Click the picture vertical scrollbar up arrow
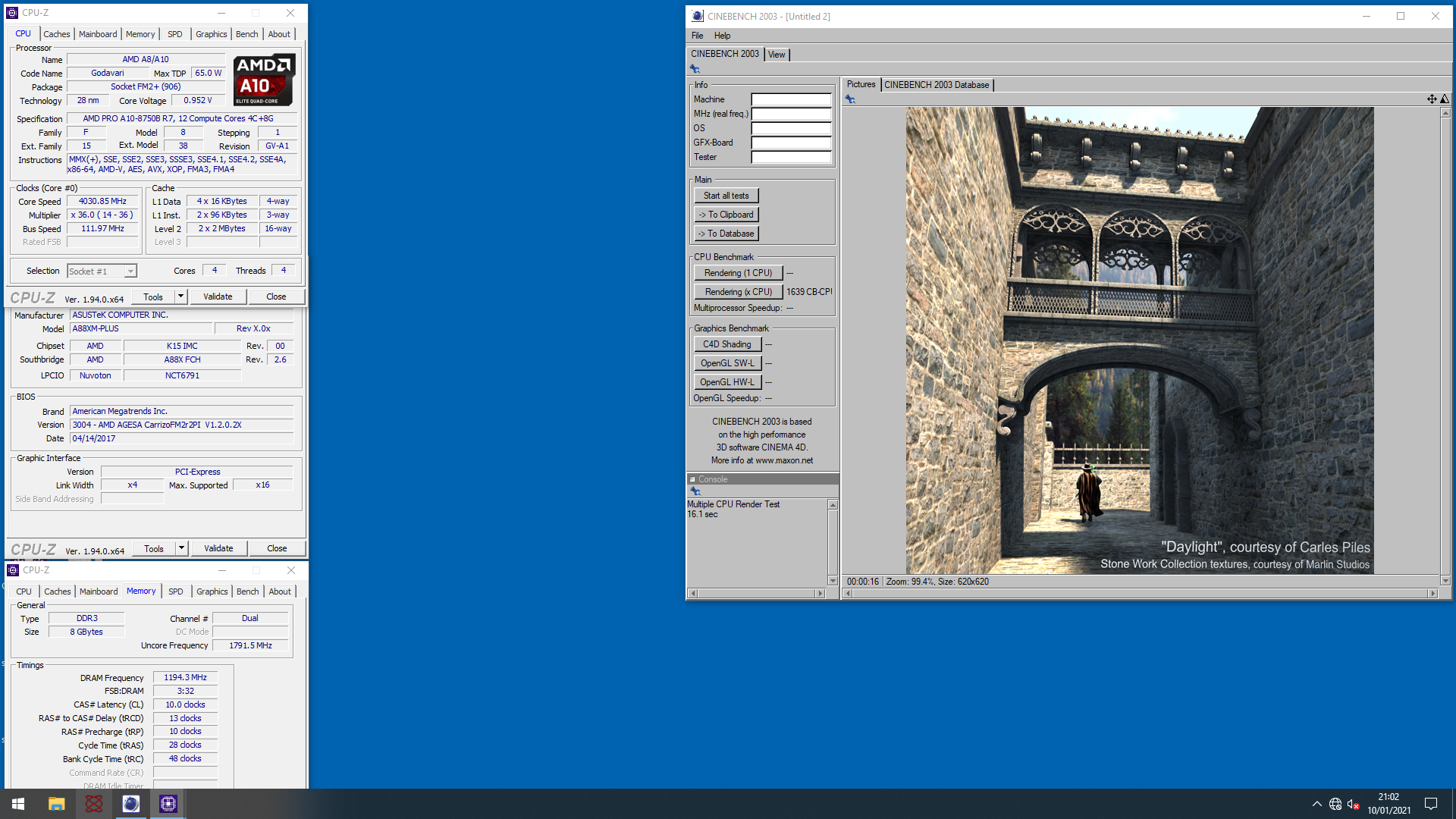 pos(1445,112)
